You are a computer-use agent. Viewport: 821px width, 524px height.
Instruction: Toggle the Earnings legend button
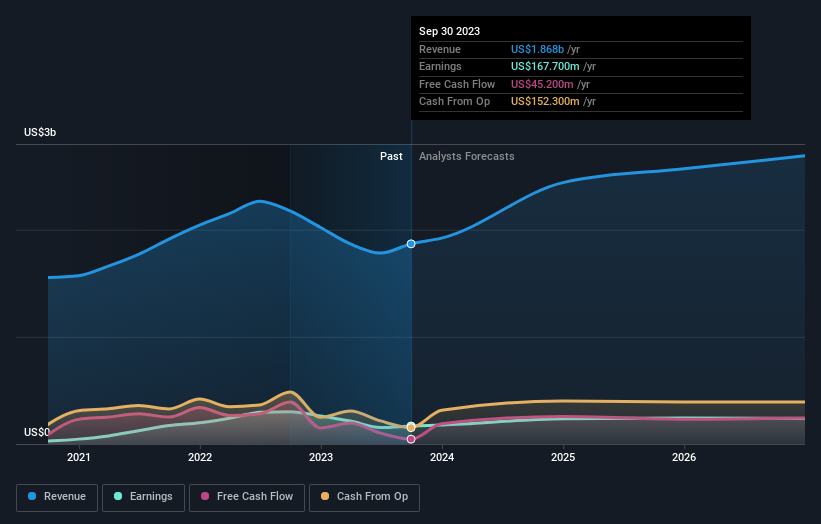point(143,497)
